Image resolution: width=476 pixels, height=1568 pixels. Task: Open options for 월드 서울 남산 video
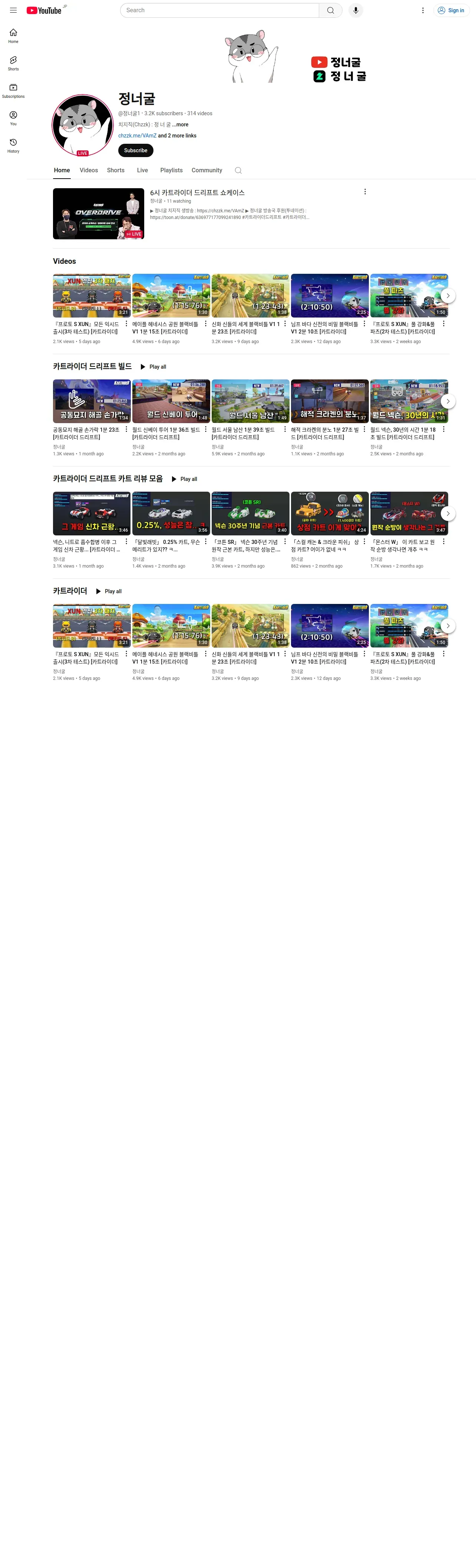[285, 429]
